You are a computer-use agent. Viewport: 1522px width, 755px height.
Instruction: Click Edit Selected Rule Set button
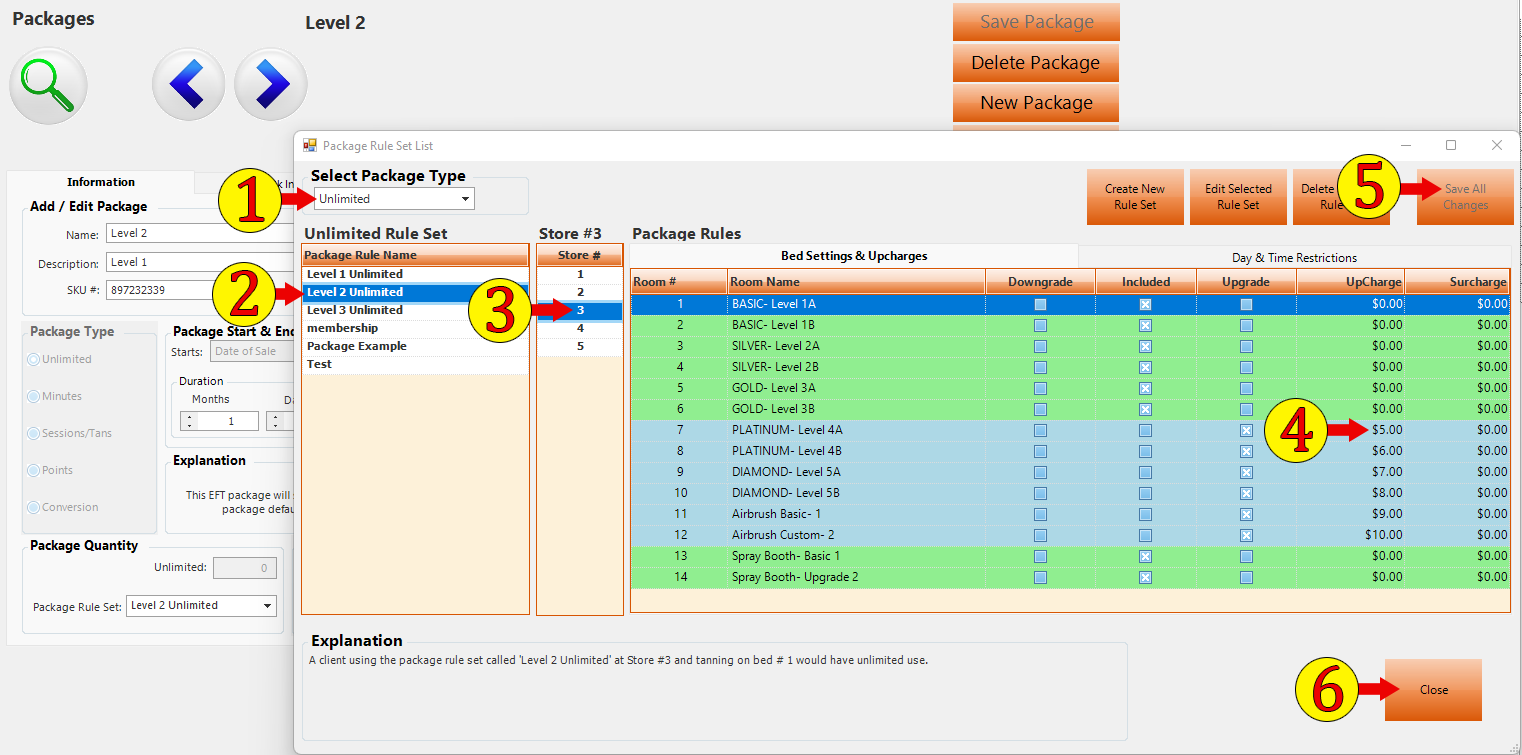[1238, 197]
